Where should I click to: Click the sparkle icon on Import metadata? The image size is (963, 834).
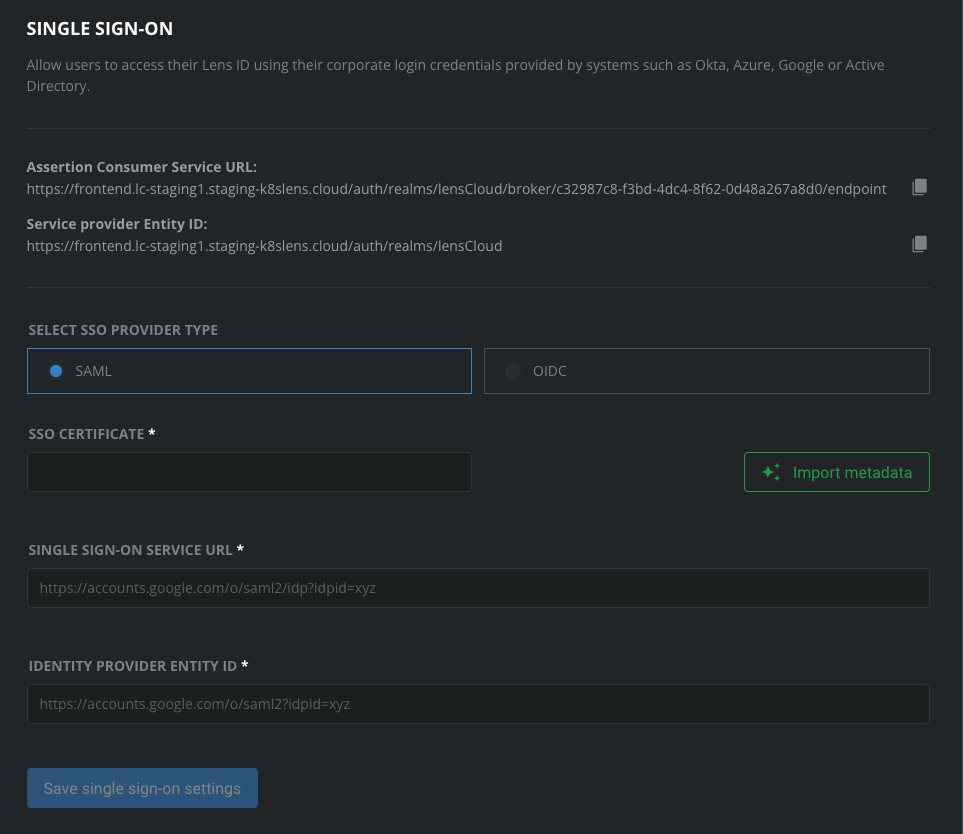771,472
